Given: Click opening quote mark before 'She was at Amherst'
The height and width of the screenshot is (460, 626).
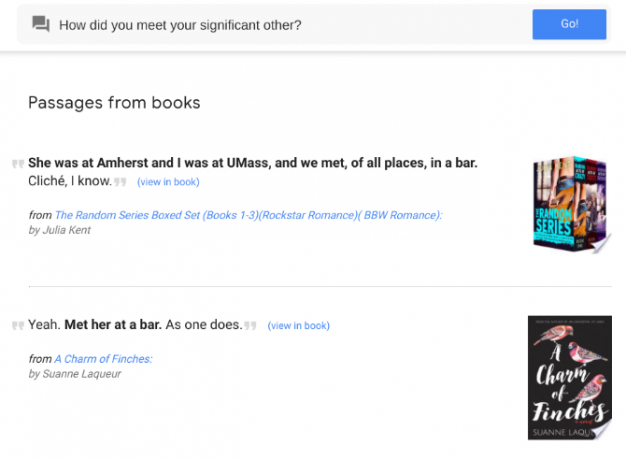Looking at the screenshot, I should click(18, 164).
